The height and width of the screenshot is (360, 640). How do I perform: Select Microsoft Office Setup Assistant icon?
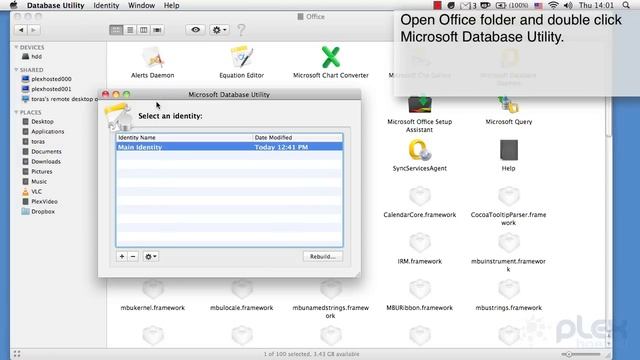[x=420, y=104]
